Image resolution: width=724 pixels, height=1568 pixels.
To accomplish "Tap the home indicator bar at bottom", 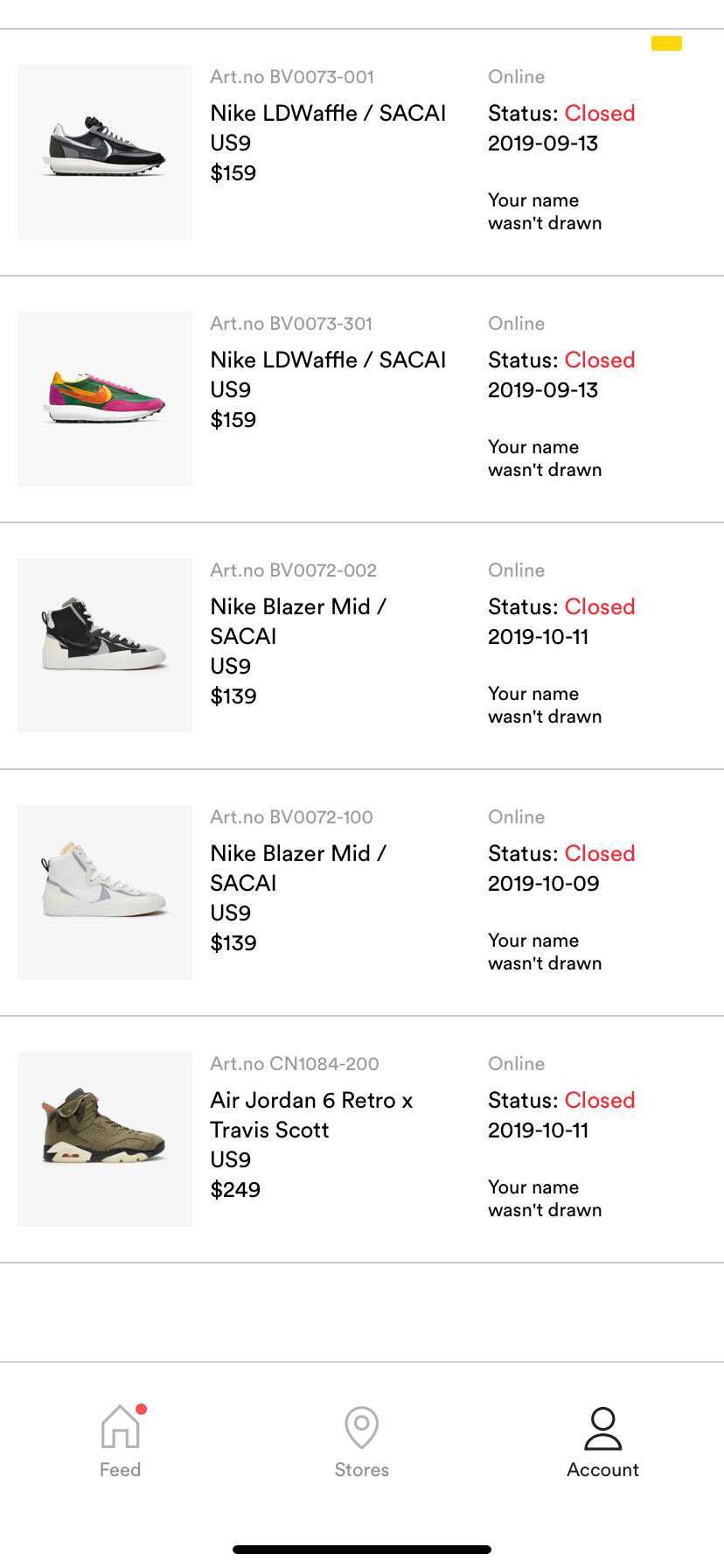I will coord(362,1550).
